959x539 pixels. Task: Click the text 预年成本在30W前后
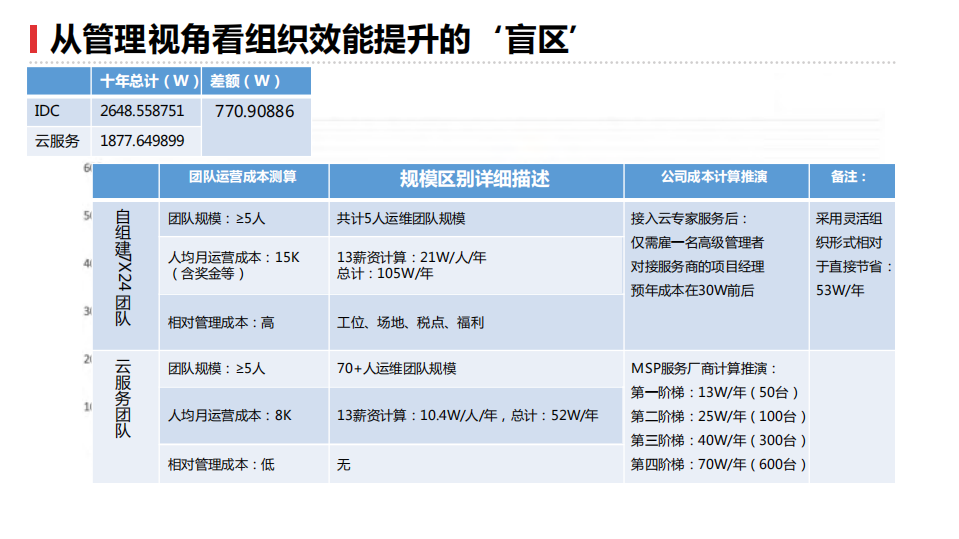pos(692,291)
